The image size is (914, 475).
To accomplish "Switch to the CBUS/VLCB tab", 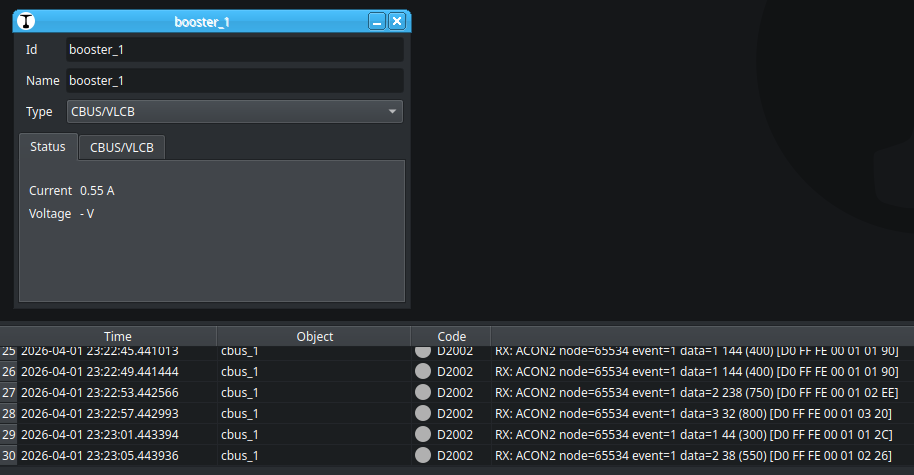I will [122, 148].
